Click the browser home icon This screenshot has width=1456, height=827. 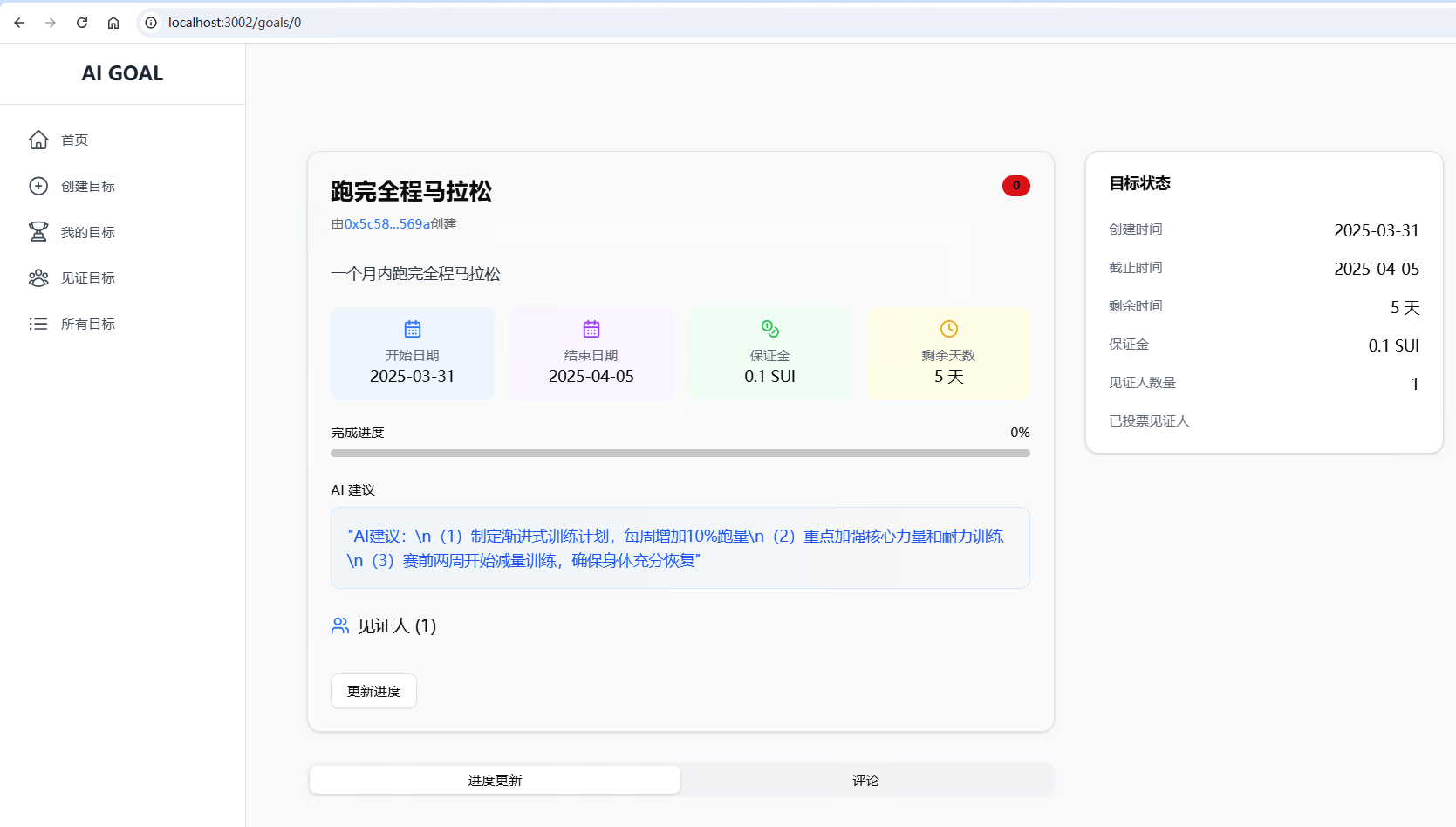(113, 23)
